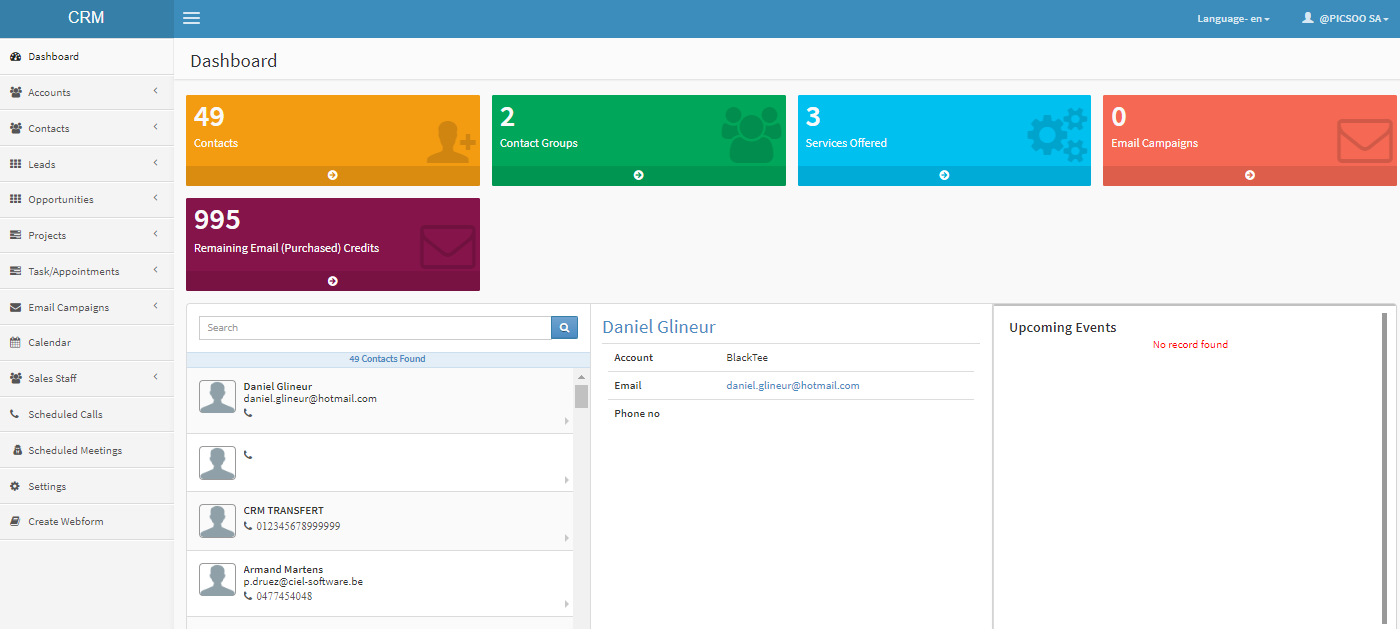Expand the Email Campaigns sidebar chevron
Image resolution: width=1400 pixels, height=629 pixels.
[x=156, y=306]
